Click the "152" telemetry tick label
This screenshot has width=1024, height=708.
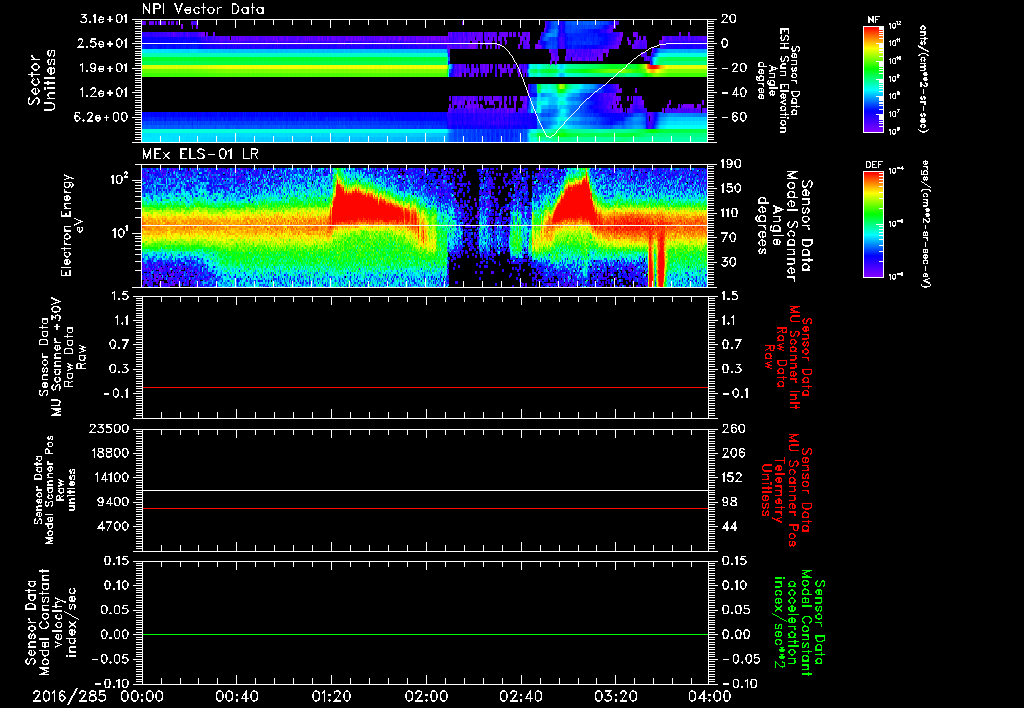(x=731, y=477)
